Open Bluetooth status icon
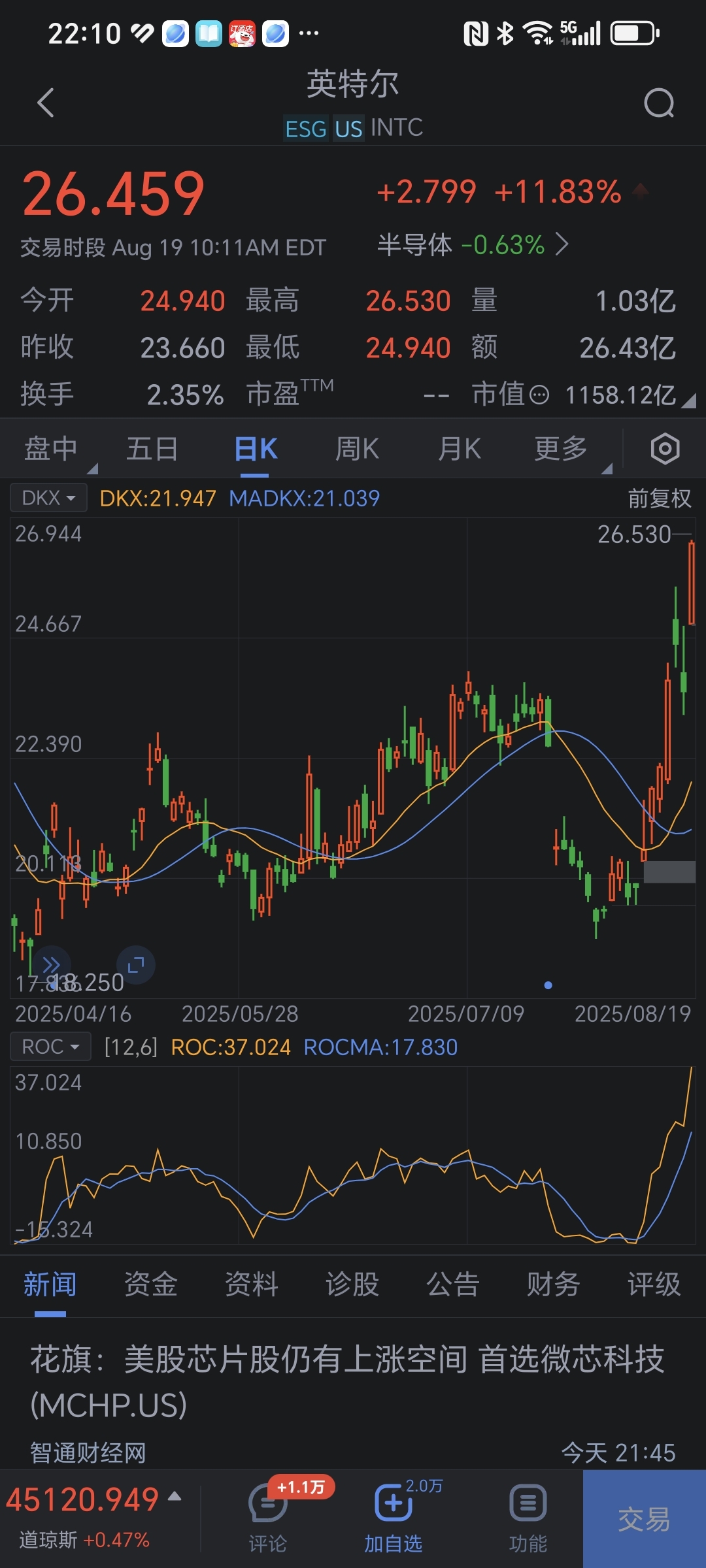The height and width of the screenshot is (1568, 706). (505, 33)
